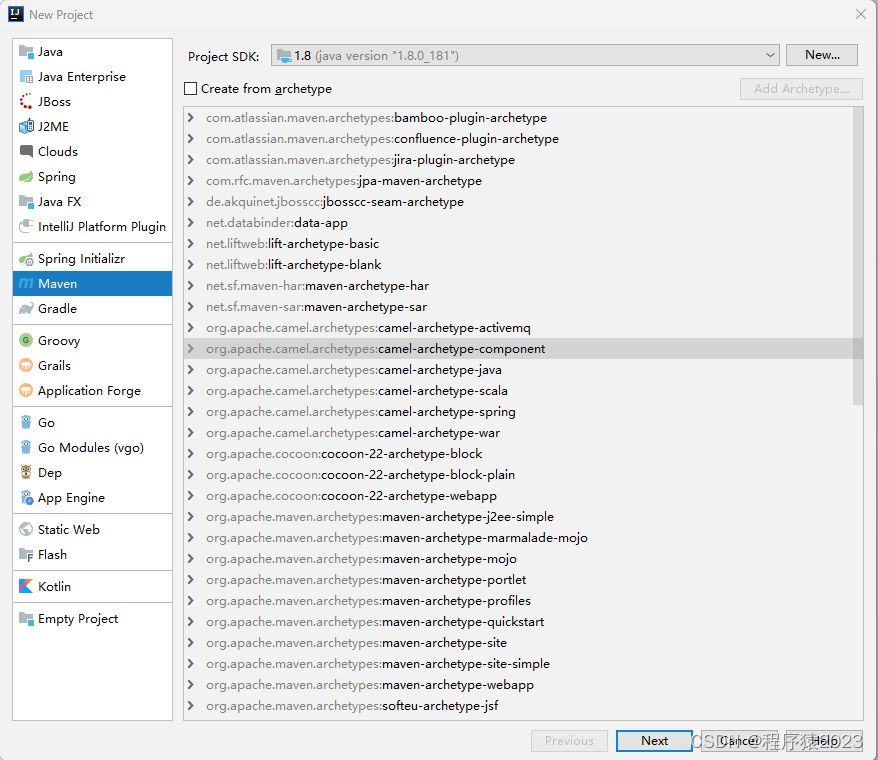Expand the camel-archetype-component entry
Image resolution: width=878 pixels, height=760 pixels.
191,348
